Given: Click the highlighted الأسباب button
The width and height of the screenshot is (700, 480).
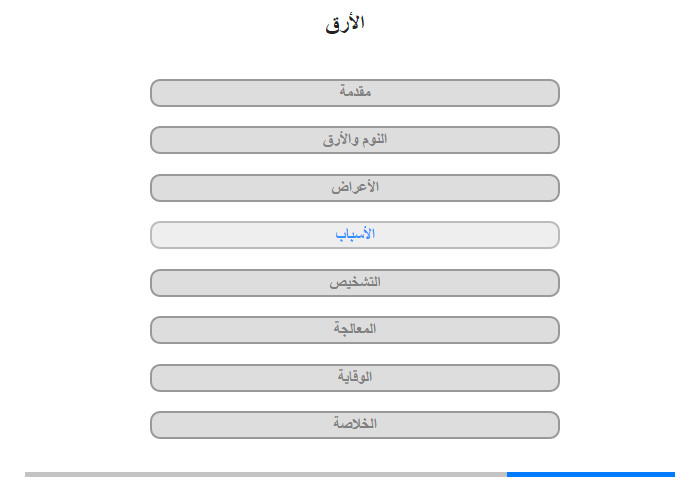Looking at the screenshot, I should (x=355, y=235).
